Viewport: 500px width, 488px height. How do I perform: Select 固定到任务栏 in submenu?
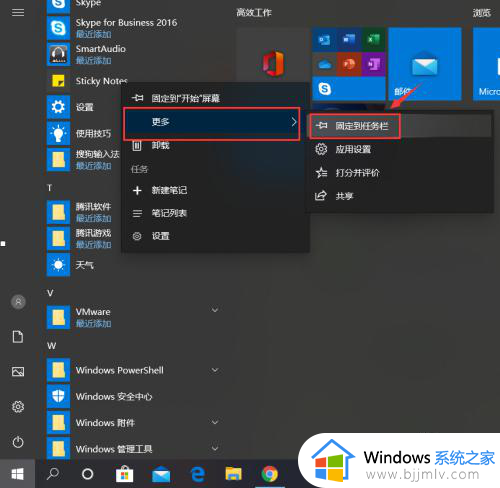click(400, 126)
